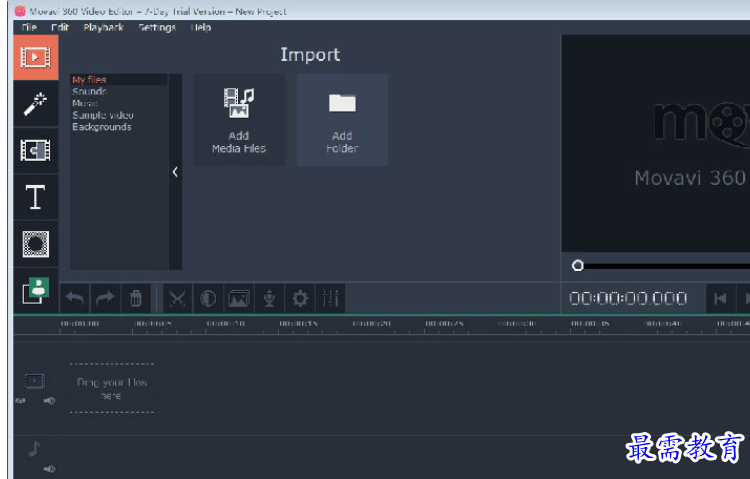Screen dimensions: 750x479
Task: Click timeline ruler at 00:00:10 mark
Action: point(226,324)
